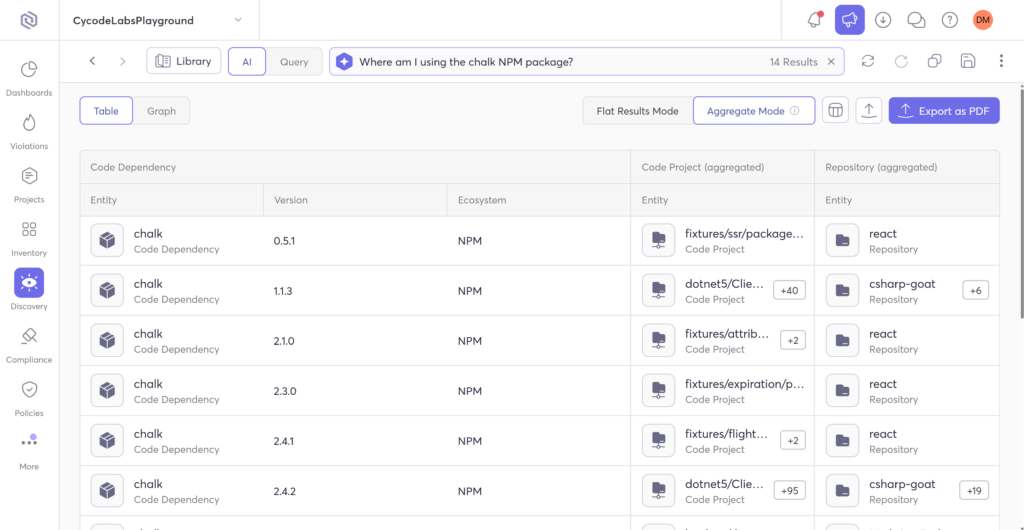The height and width of the screenshot is (530, 1024).
Task: Click the duplicate copy icon
Action: [935, 61]
